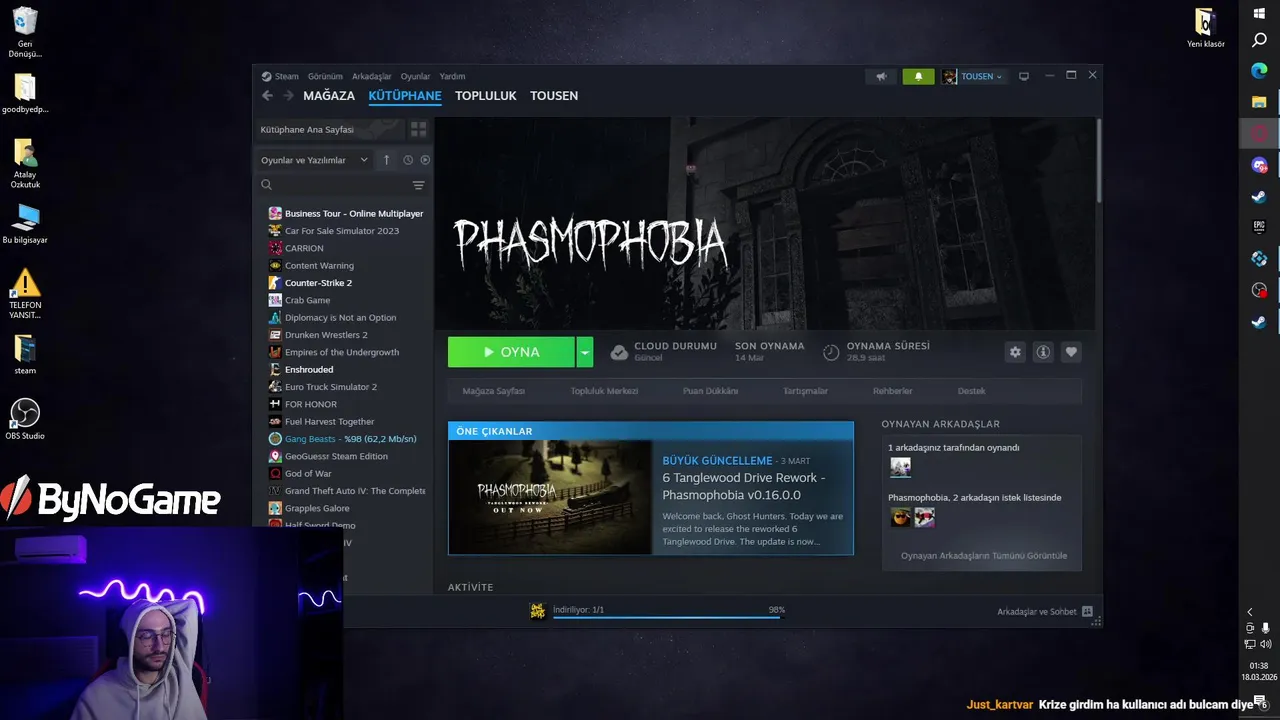Screen dimensions: 1280x720
Task: Open the Arkadaşlar menu
Action: tap(372, 76)
